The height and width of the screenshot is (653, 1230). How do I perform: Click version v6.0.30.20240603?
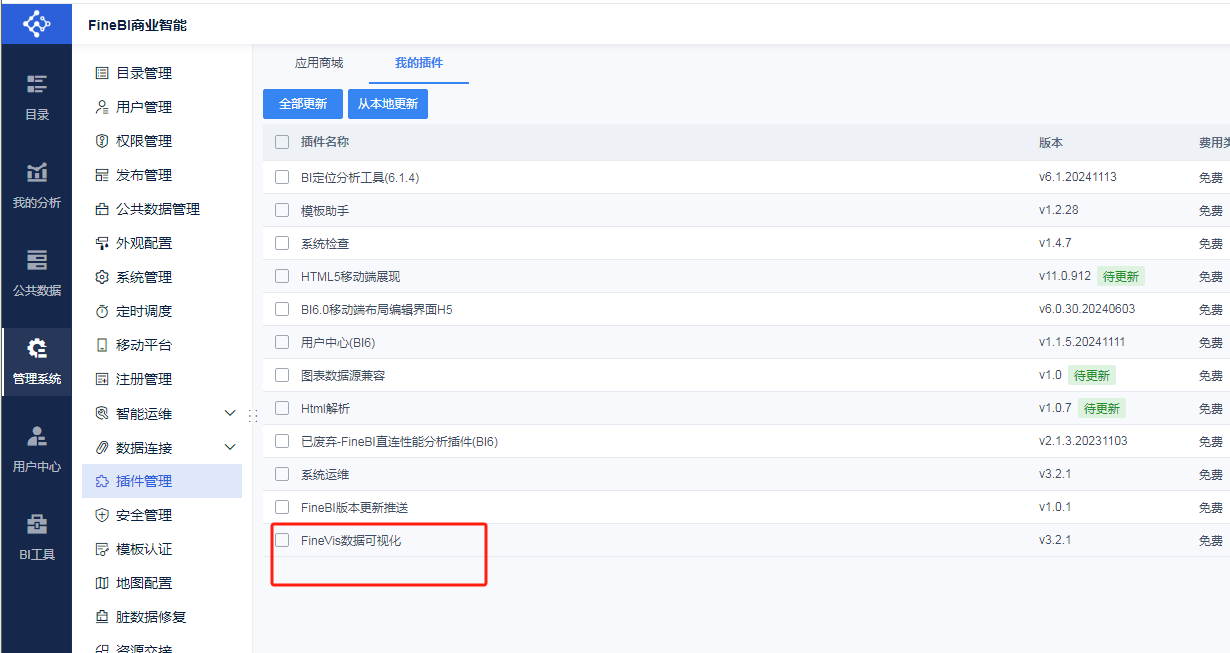click(1087, 309)
